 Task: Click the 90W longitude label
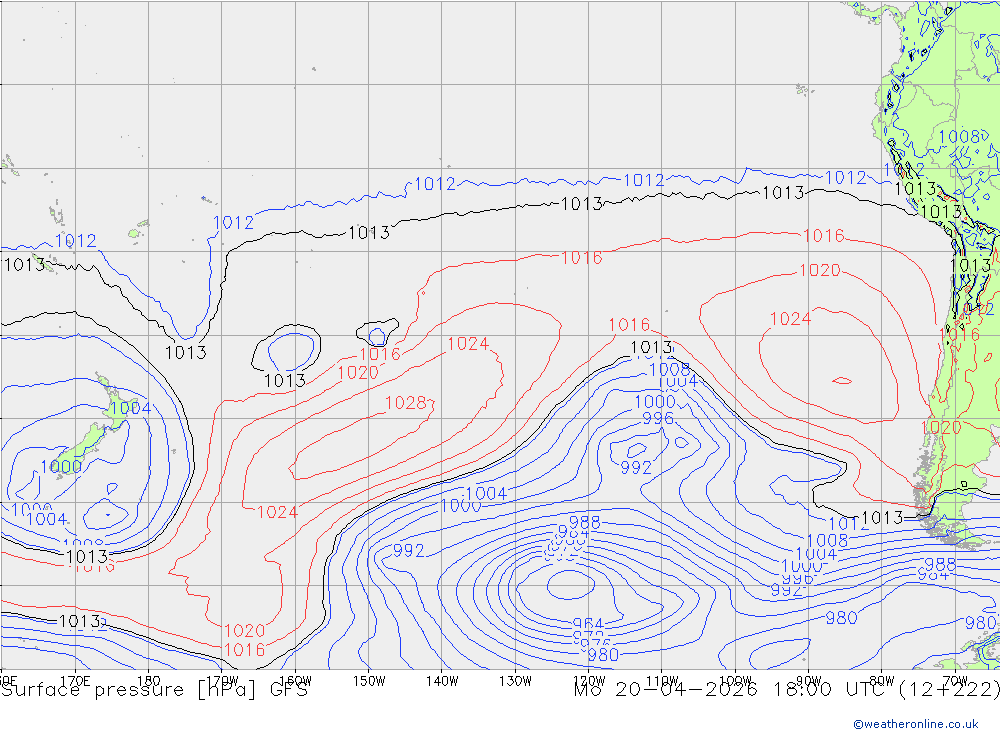pos(809,681)
